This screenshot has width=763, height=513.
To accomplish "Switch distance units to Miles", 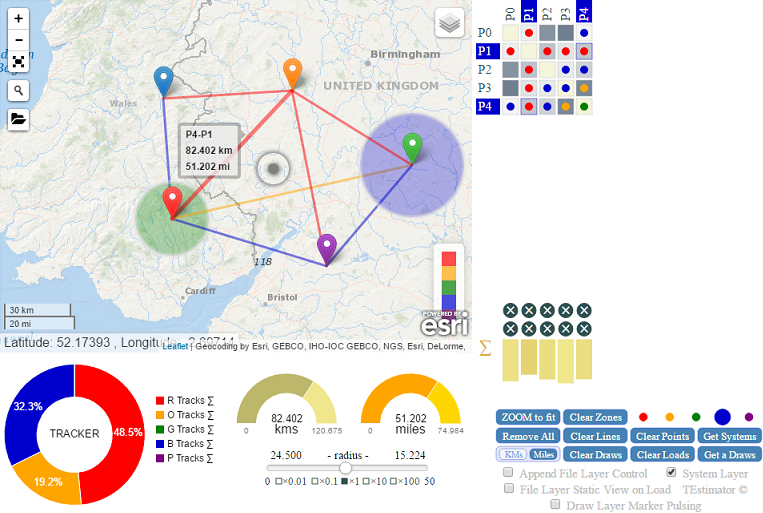I will tap(543, 455).
